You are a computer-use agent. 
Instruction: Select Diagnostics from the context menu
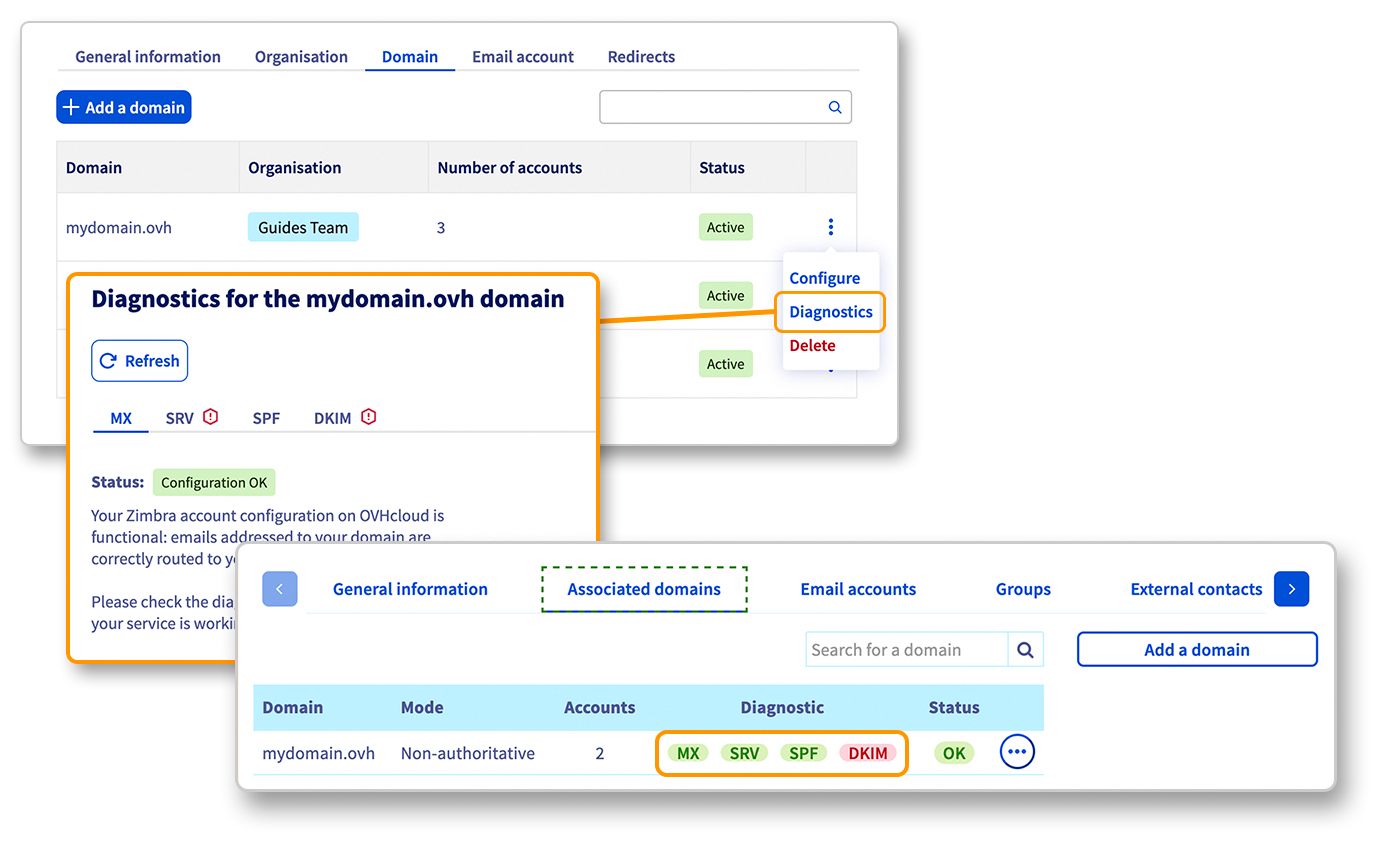click(830, 312)
